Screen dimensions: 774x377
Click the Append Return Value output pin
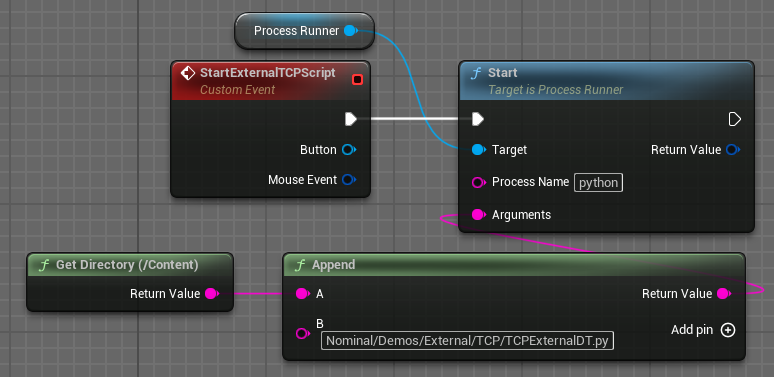tap(723, 294)
